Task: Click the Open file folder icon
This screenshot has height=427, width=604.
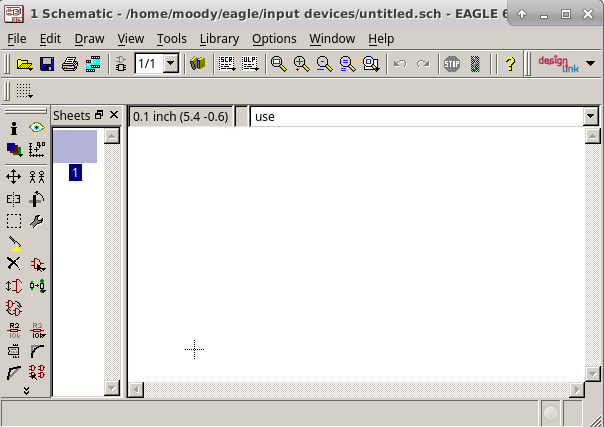Action: point(24,64)
